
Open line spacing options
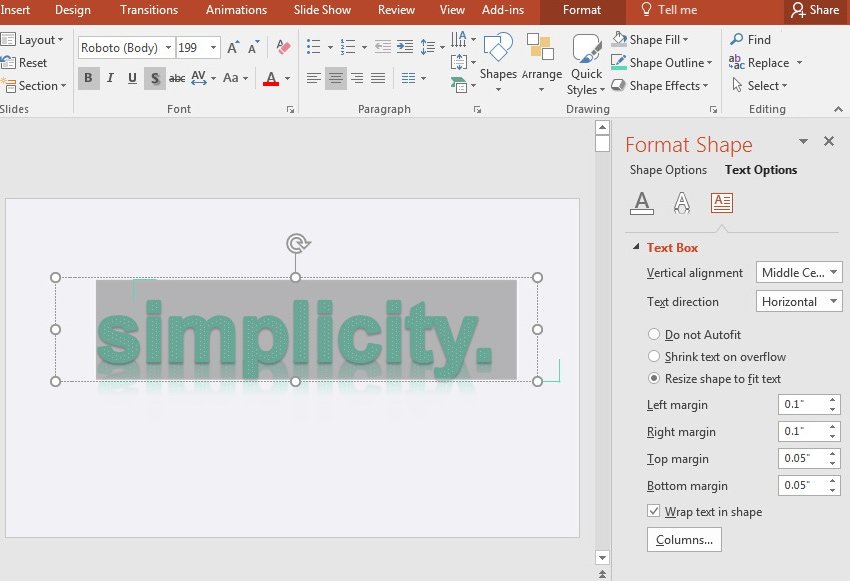coord(432,47)
